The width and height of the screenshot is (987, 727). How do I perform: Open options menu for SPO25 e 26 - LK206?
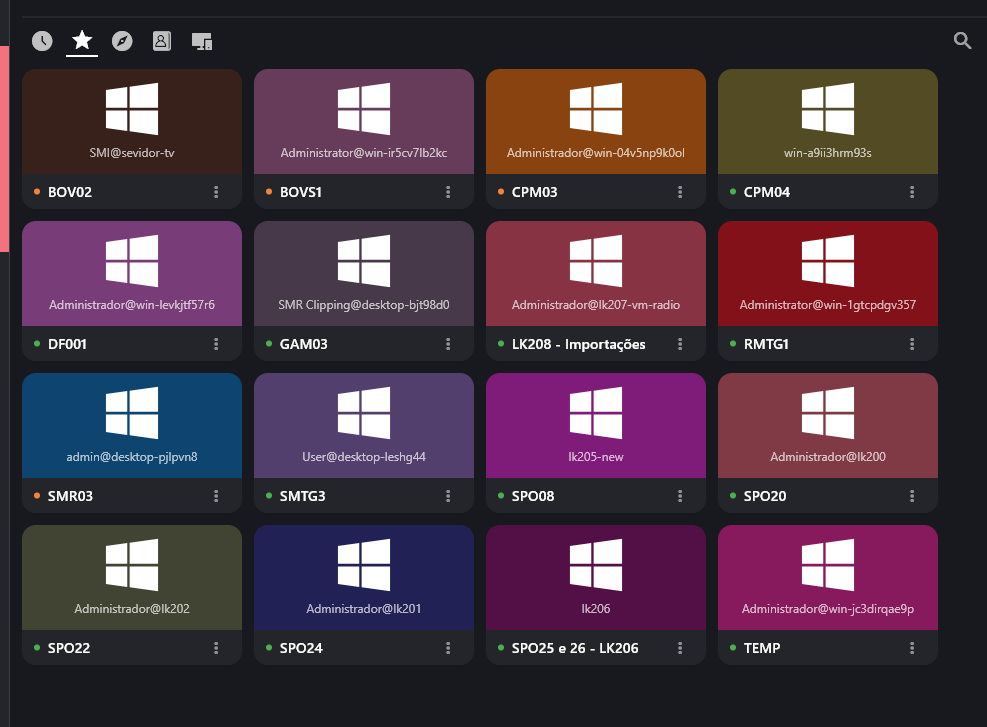coord(680,648)
